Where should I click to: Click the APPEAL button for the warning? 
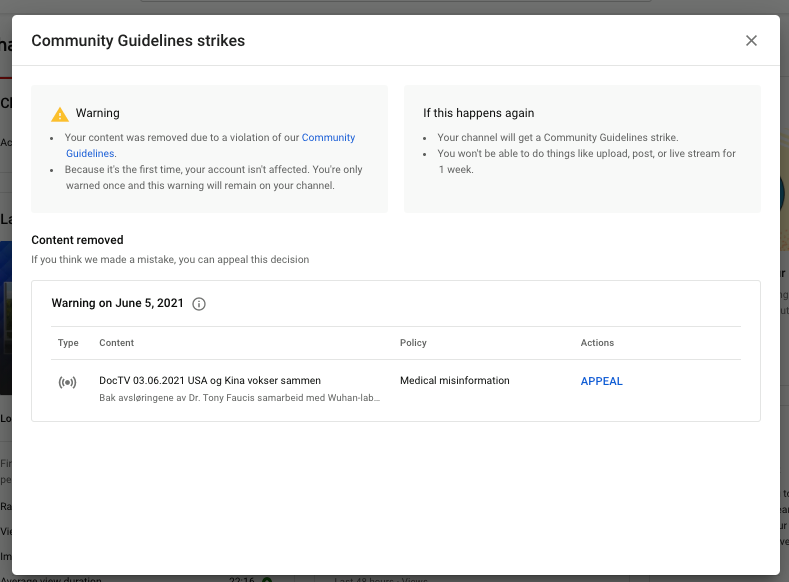[601, 381]
